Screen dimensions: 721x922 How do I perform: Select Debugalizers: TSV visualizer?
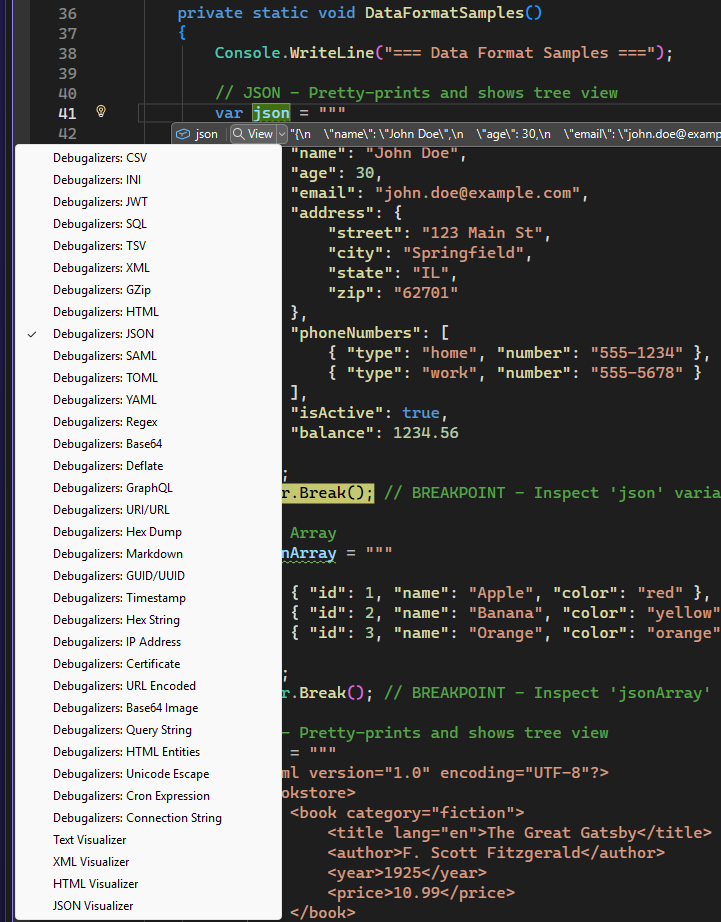tap(148, 246)
